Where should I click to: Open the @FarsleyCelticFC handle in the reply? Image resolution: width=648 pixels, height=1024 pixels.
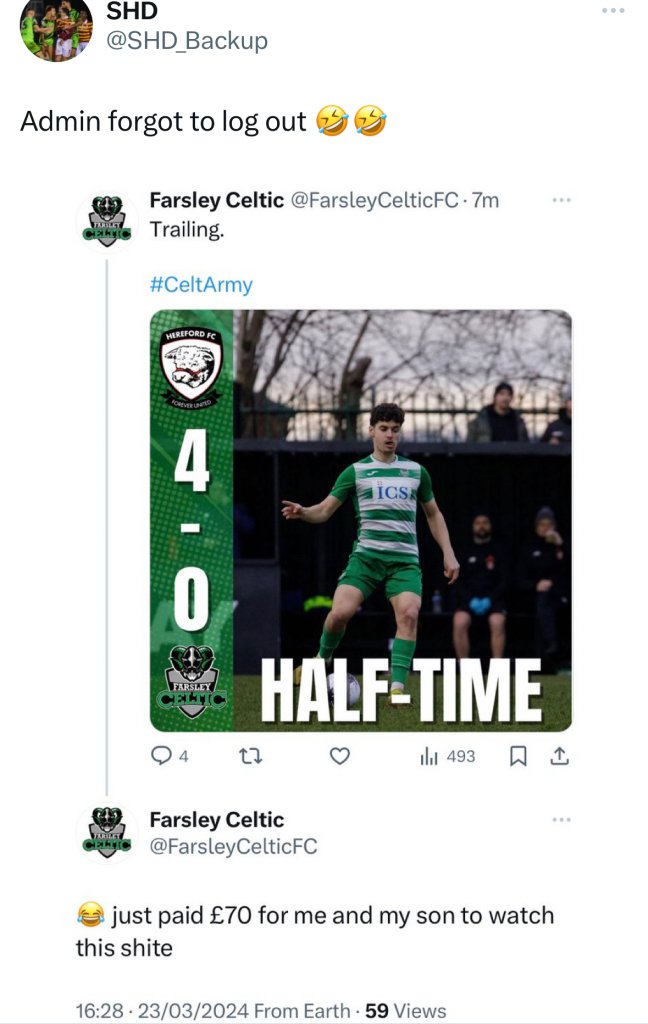[233, 847]
